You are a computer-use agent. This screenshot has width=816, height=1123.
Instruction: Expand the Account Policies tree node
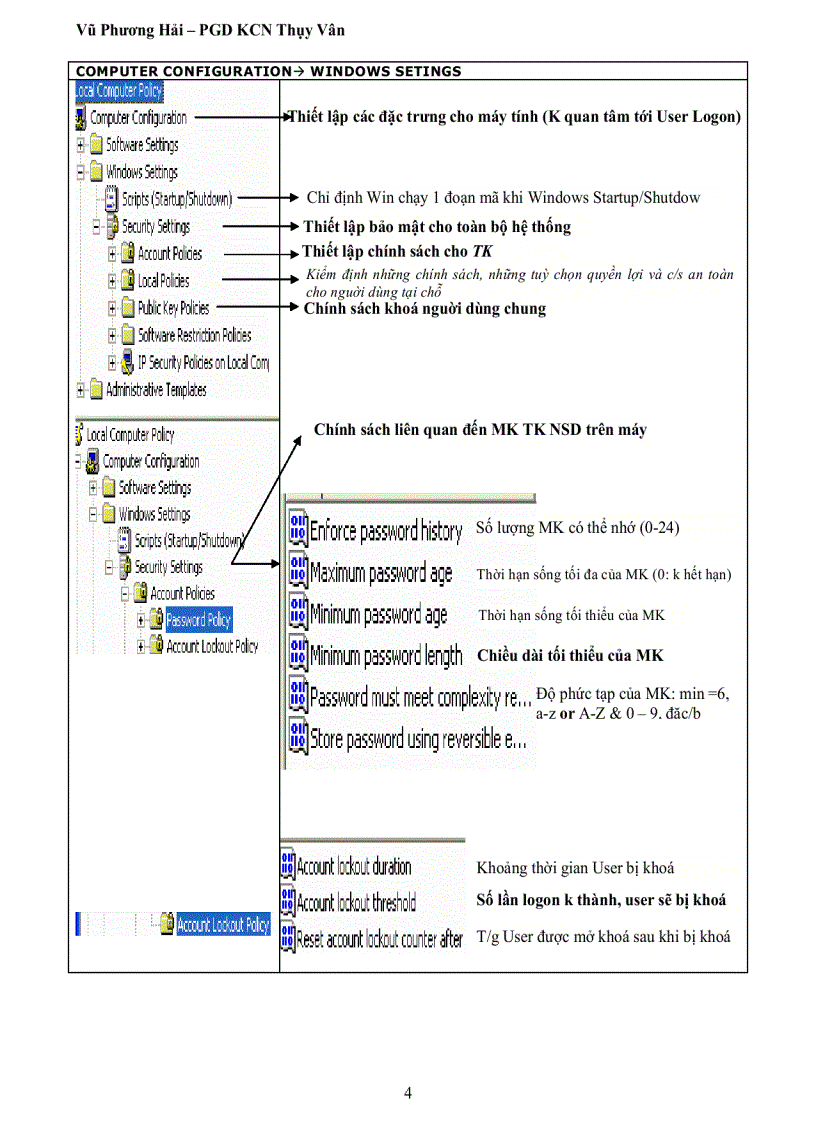click(x=110, y=253)
